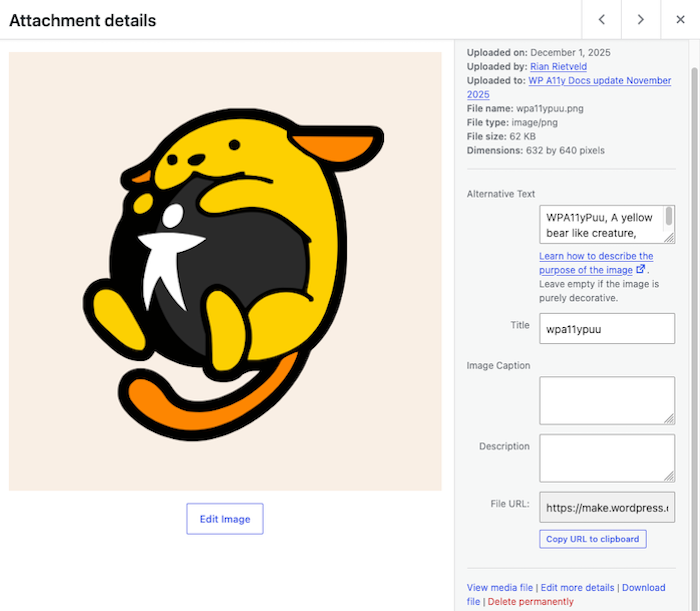Click the Image Caption resize handle
The height and width of the screenshot is (611, 700).
[x=670, y=419]
